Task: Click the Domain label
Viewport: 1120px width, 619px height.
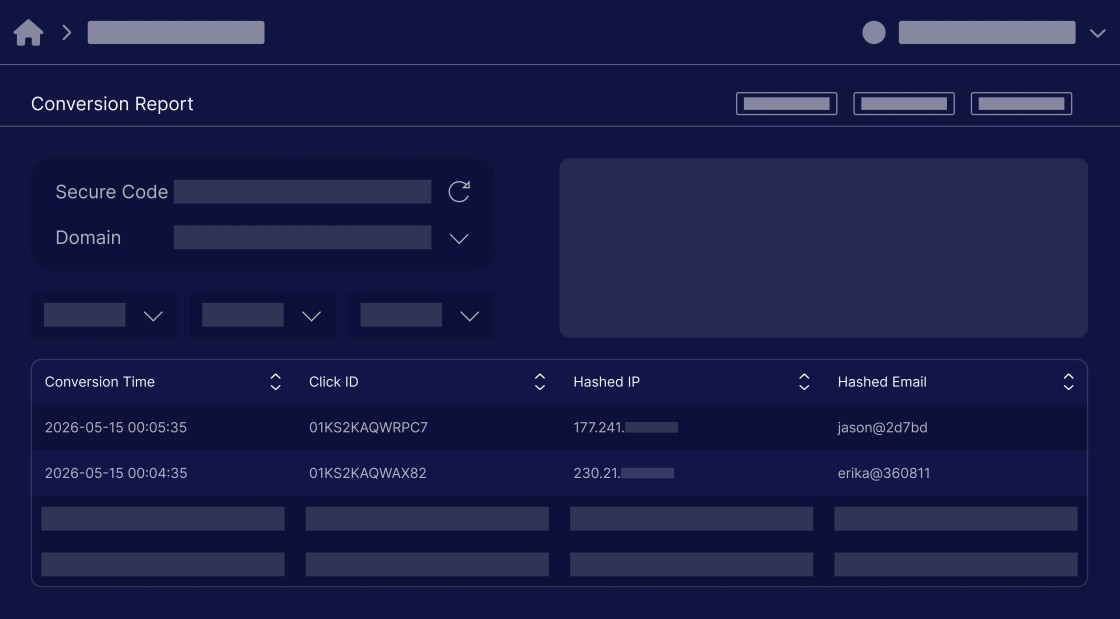Action: 88,237
